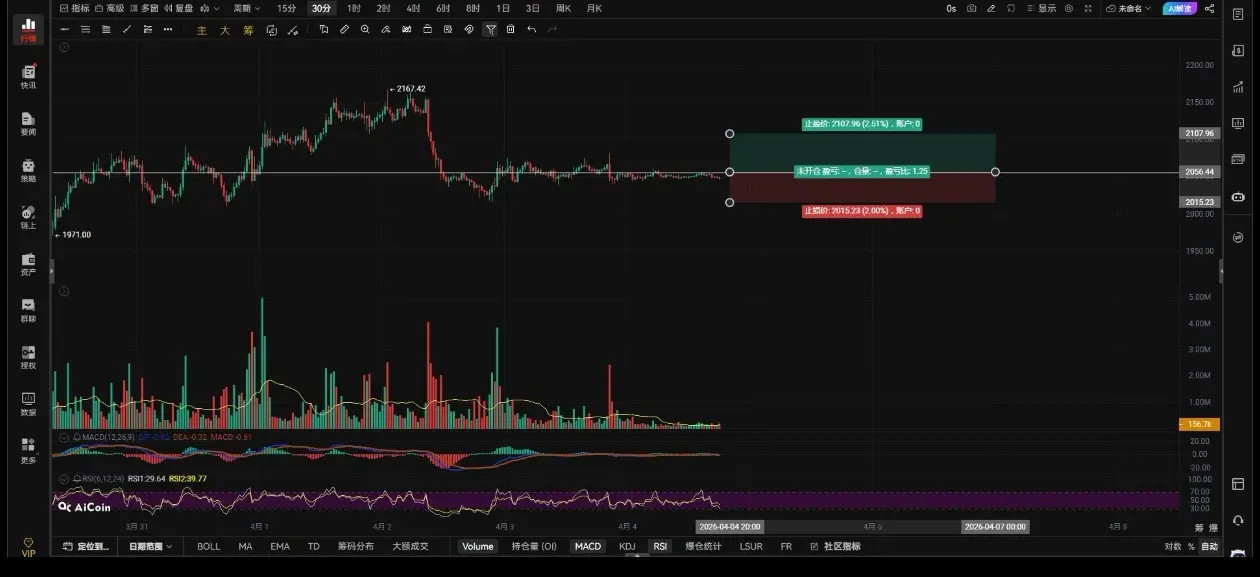The height and width of the screenshot is (577, 1260).
Task: Click the green take-profit label 2107.96
Action: click(x=861, y=124)
